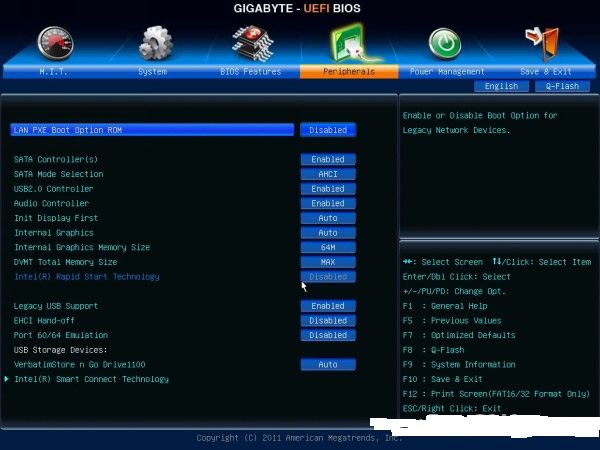
Task: Click the F1 General Help line
Action: [x=445, y=306]
